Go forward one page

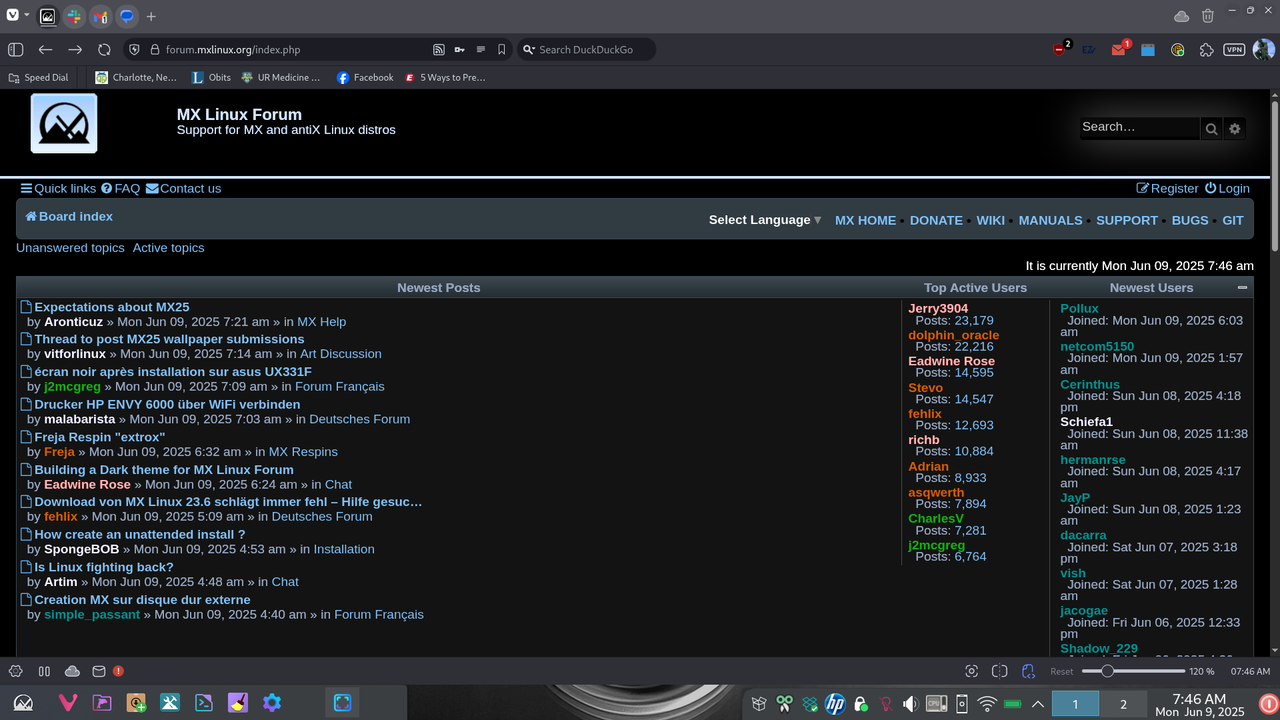75,49
